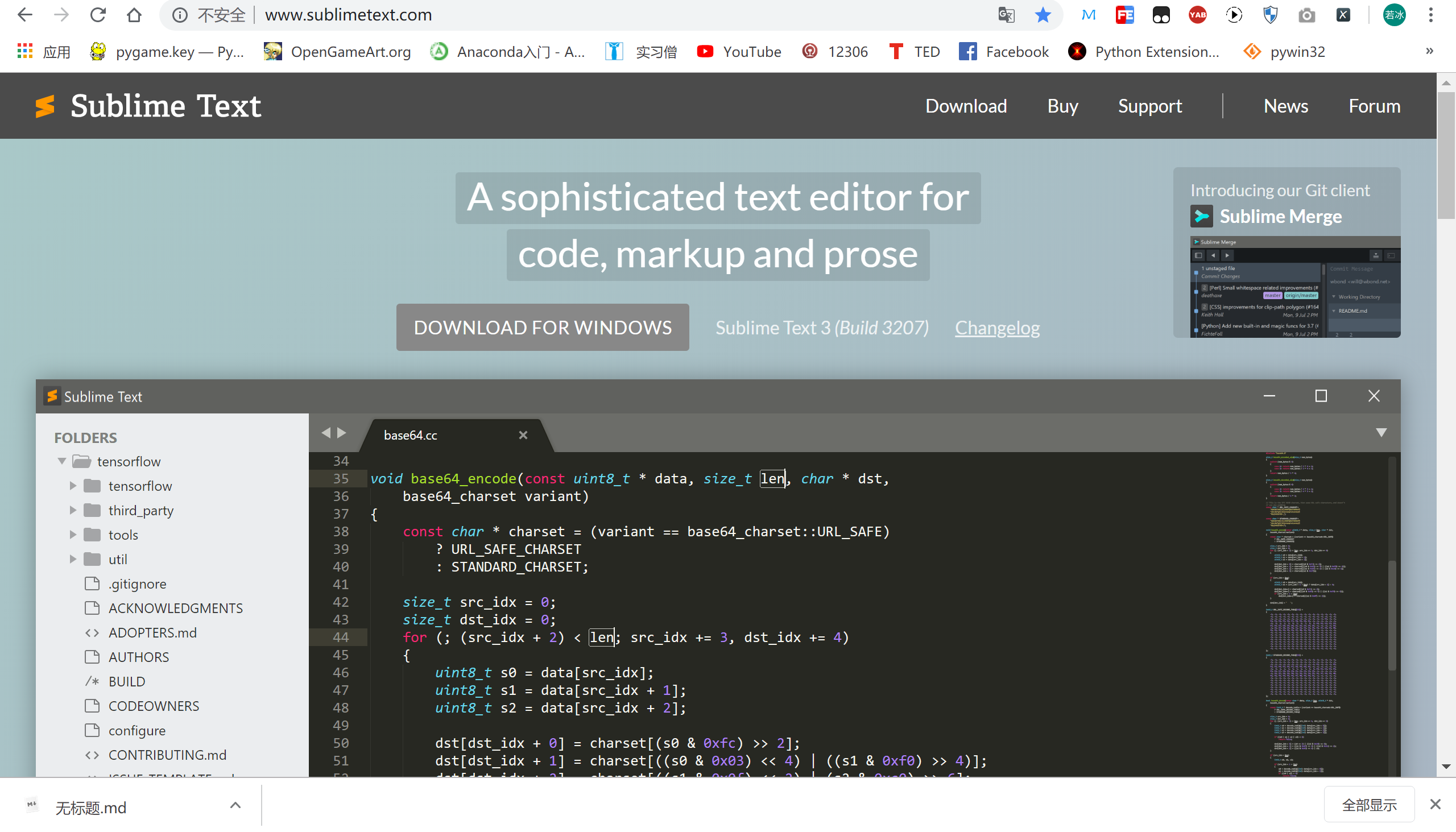Open the YouTube bookmark
The image size is (1456, 832).
tap(739, 51)
